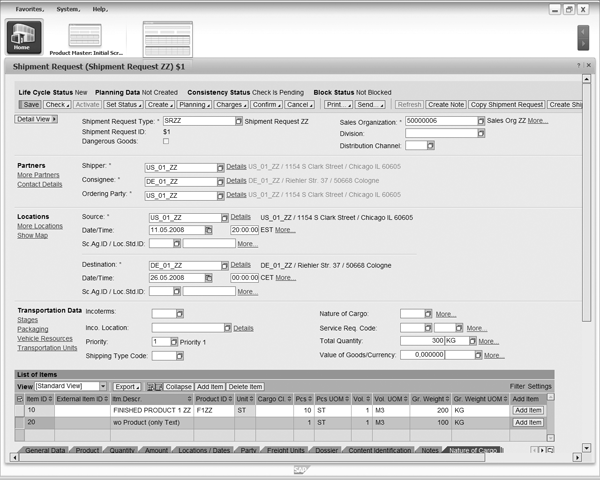The width and height of the screenshot is (600, 480).
Task: Open the Product Master: Initial Screen thumbnail
Action: (99, 38)
